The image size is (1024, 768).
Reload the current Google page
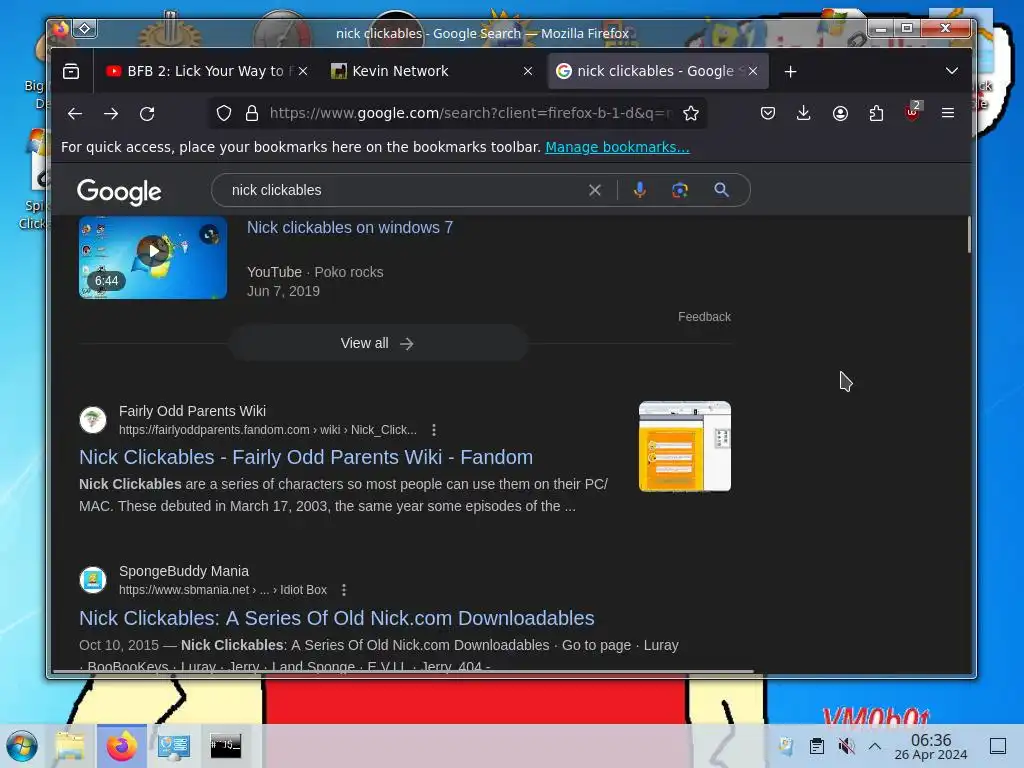[148, 114]
